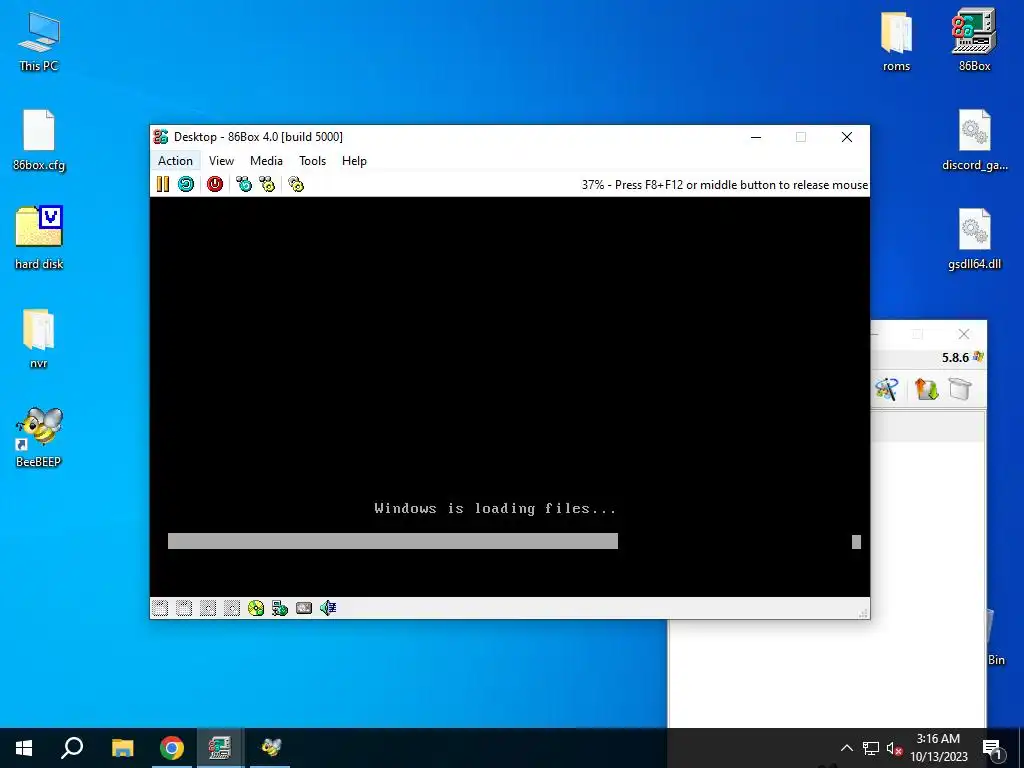Viewport: 1024px width, 768px height.
Task: Click the red power shutdown toolbar icon
Action: coord(215,184)
